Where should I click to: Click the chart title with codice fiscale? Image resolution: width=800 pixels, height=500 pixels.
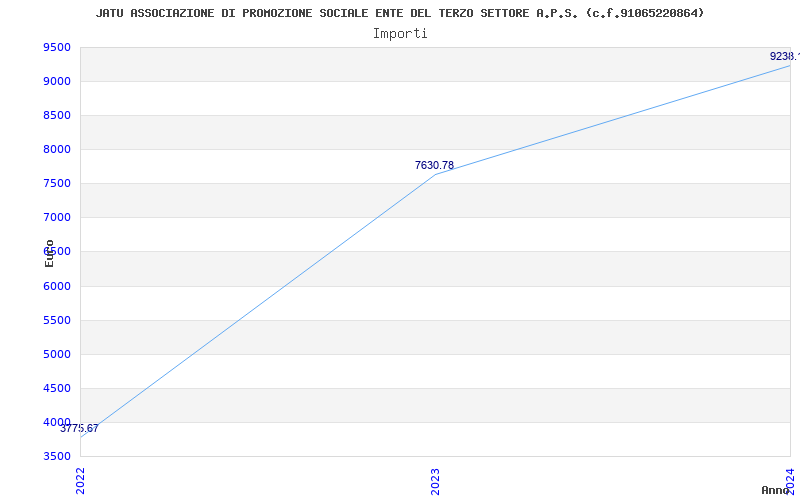[x=399, y=13]
